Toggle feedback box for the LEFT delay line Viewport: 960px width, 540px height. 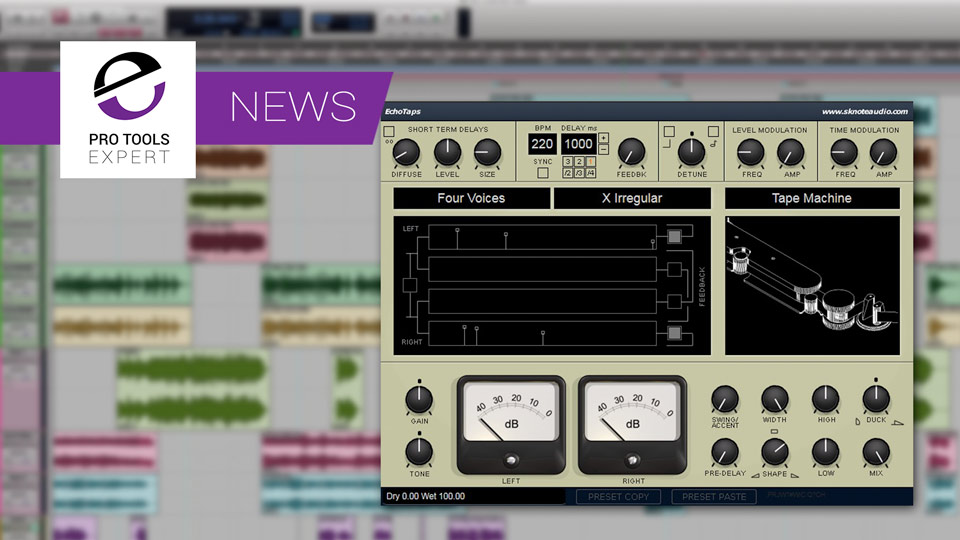pyautogui.click(x=674, y=236)
